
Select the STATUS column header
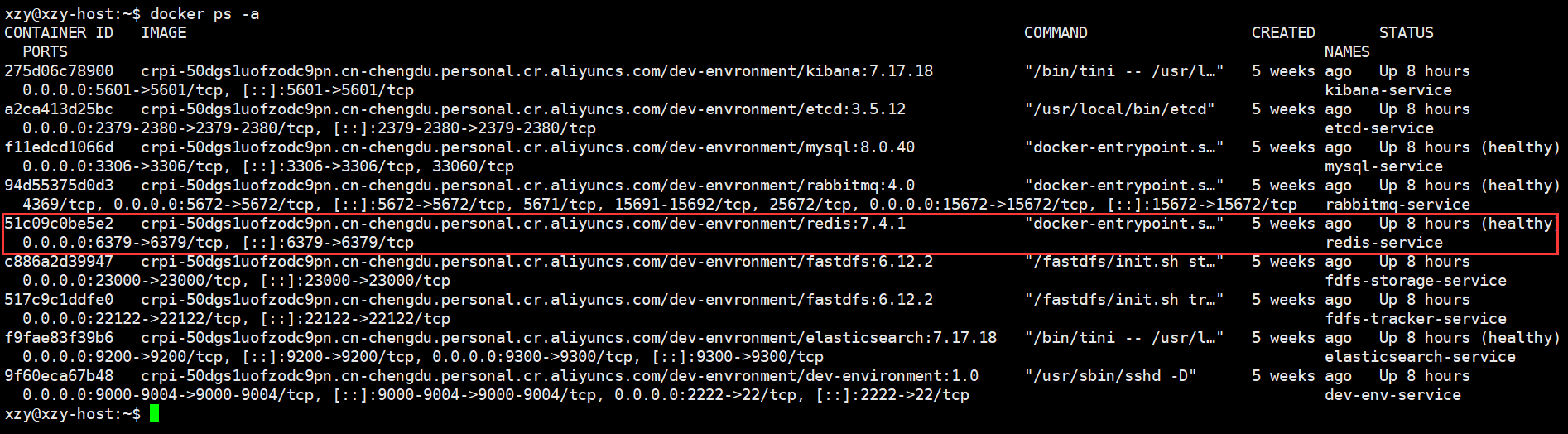[1406, 33]
